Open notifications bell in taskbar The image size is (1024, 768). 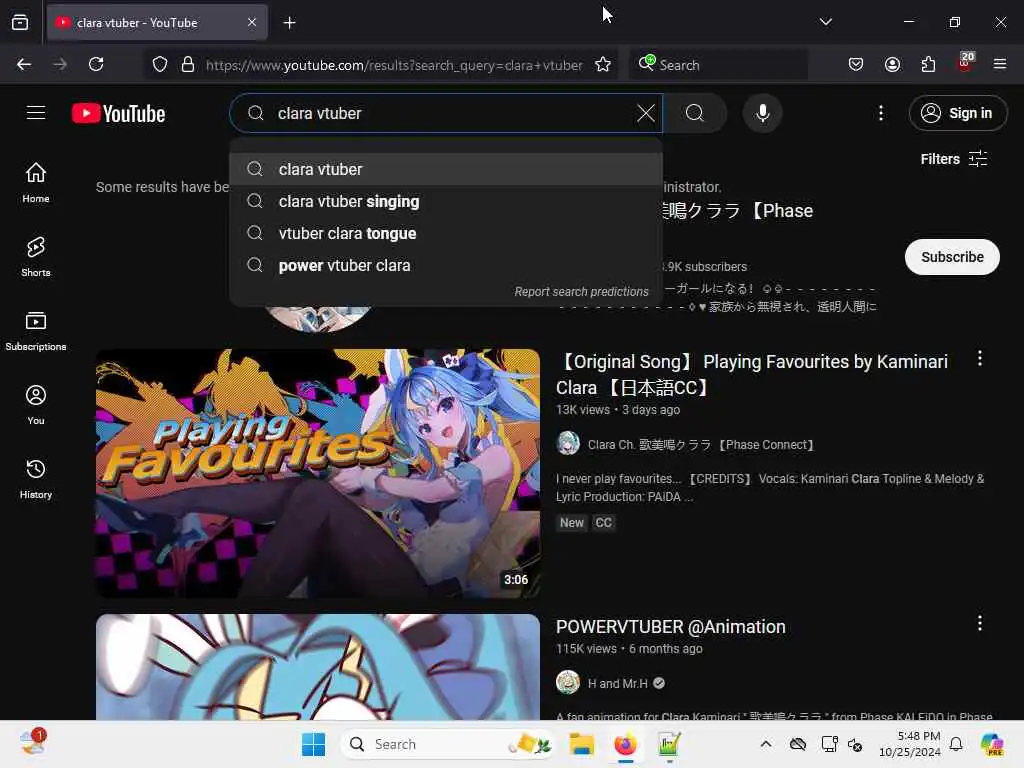click(x=956, y=744)
